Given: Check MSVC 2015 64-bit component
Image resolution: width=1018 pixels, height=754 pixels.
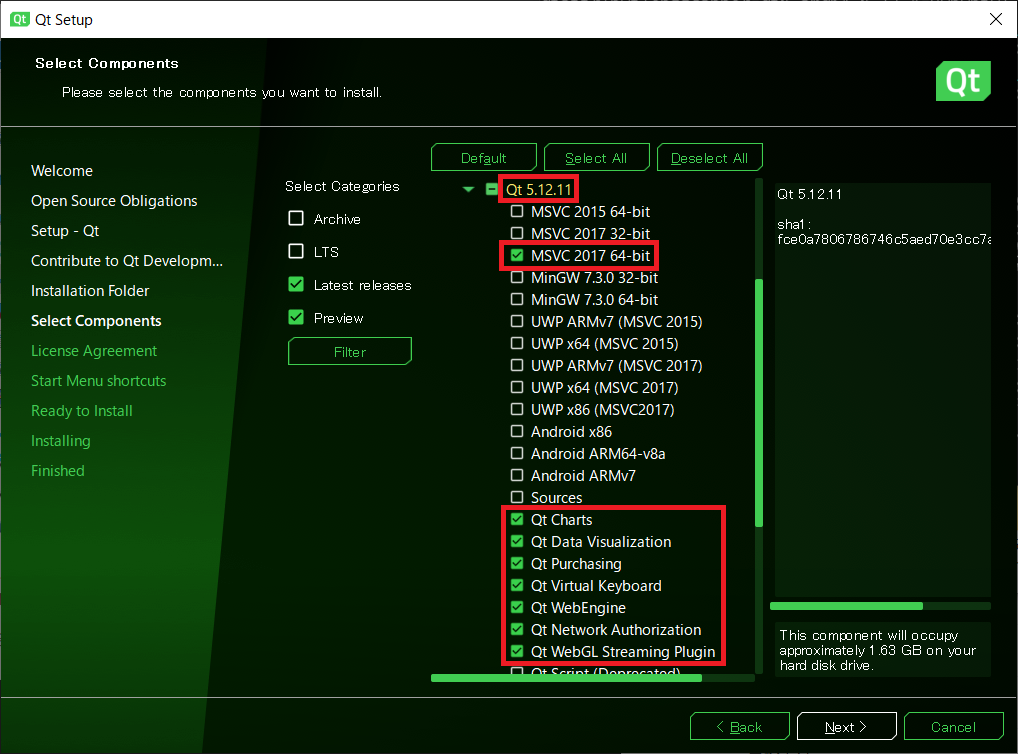Looking at the screenshot, I should 517,211.
